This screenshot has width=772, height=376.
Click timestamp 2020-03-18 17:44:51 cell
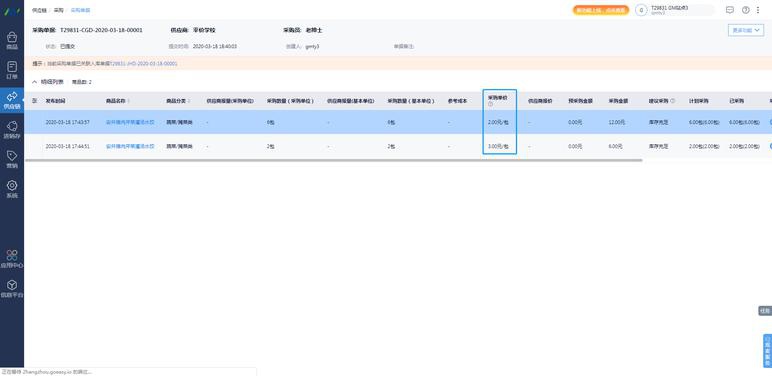[67, 147]
